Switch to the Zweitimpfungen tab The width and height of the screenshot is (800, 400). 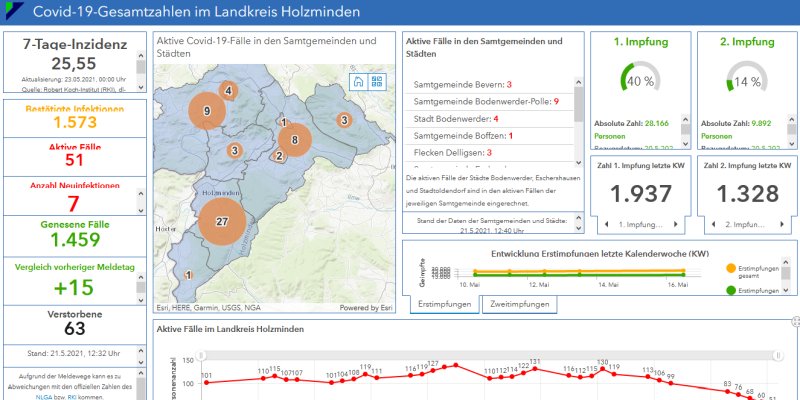519,304
